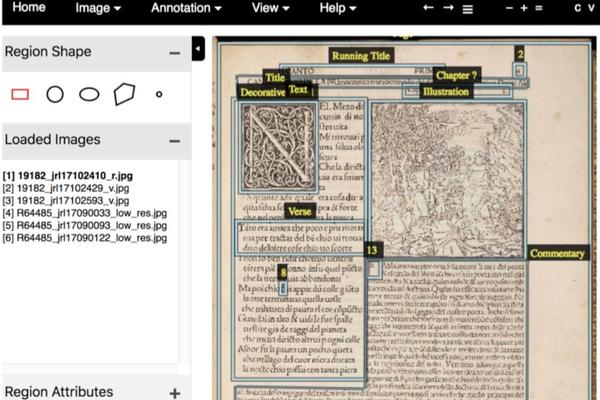Open the Help dropdown menu
Screen dimensions: 600x400
pos(338,8)
